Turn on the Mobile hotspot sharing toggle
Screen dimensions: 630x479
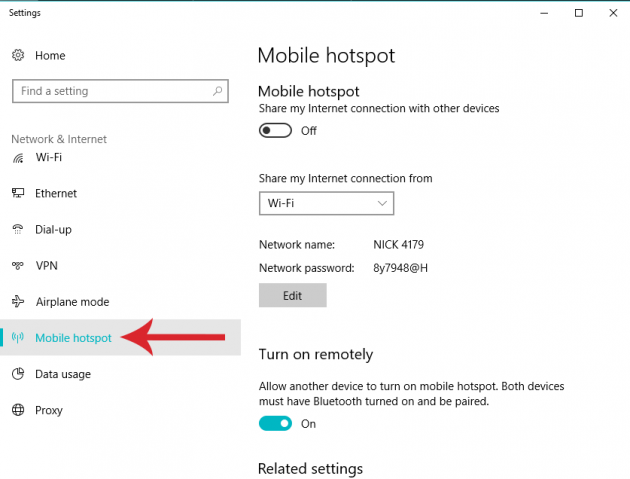coord(275,131)
